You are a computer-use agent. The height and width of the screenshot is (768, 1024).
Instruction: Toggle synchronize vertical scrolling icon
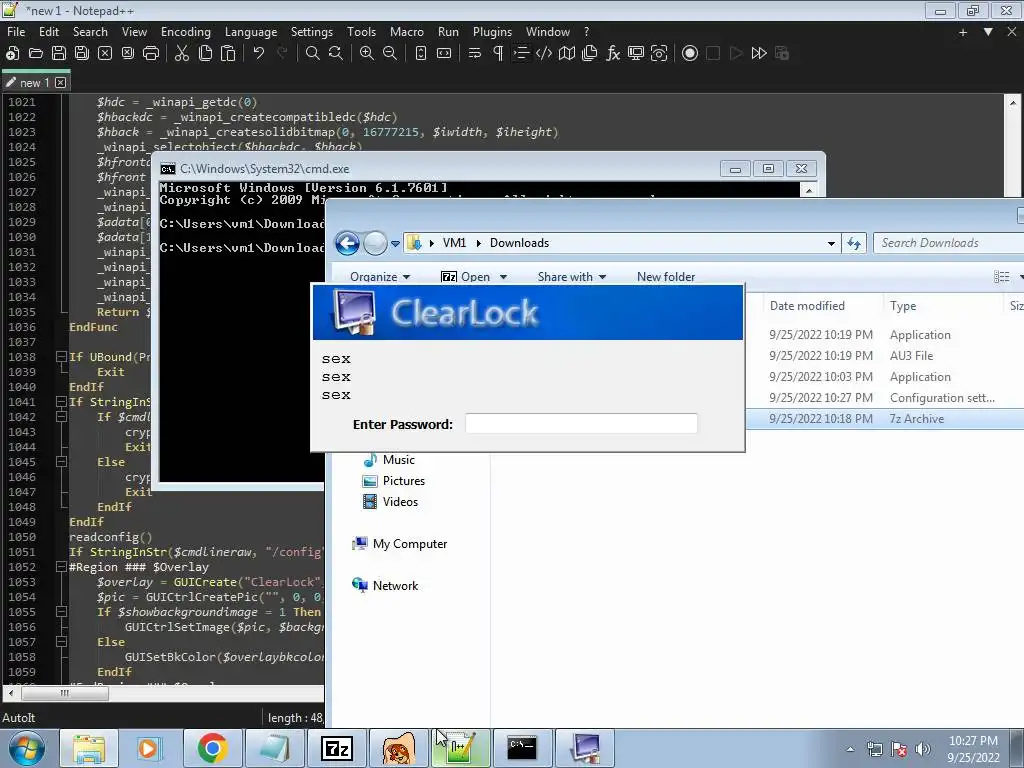coord(421,54)
